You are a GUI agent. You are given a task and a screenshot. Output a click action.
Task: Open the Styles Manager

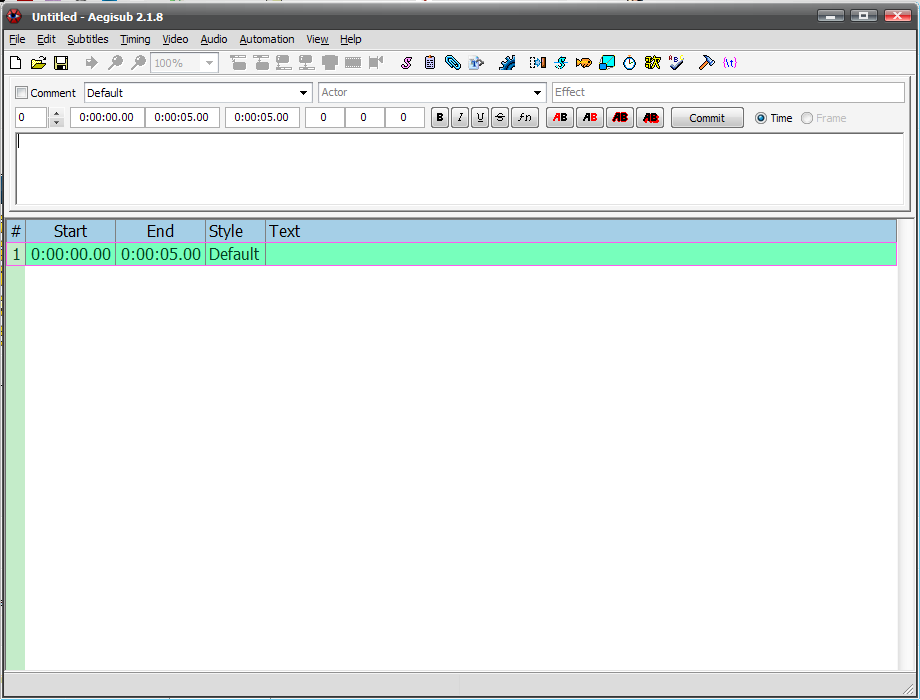point(406,63)
